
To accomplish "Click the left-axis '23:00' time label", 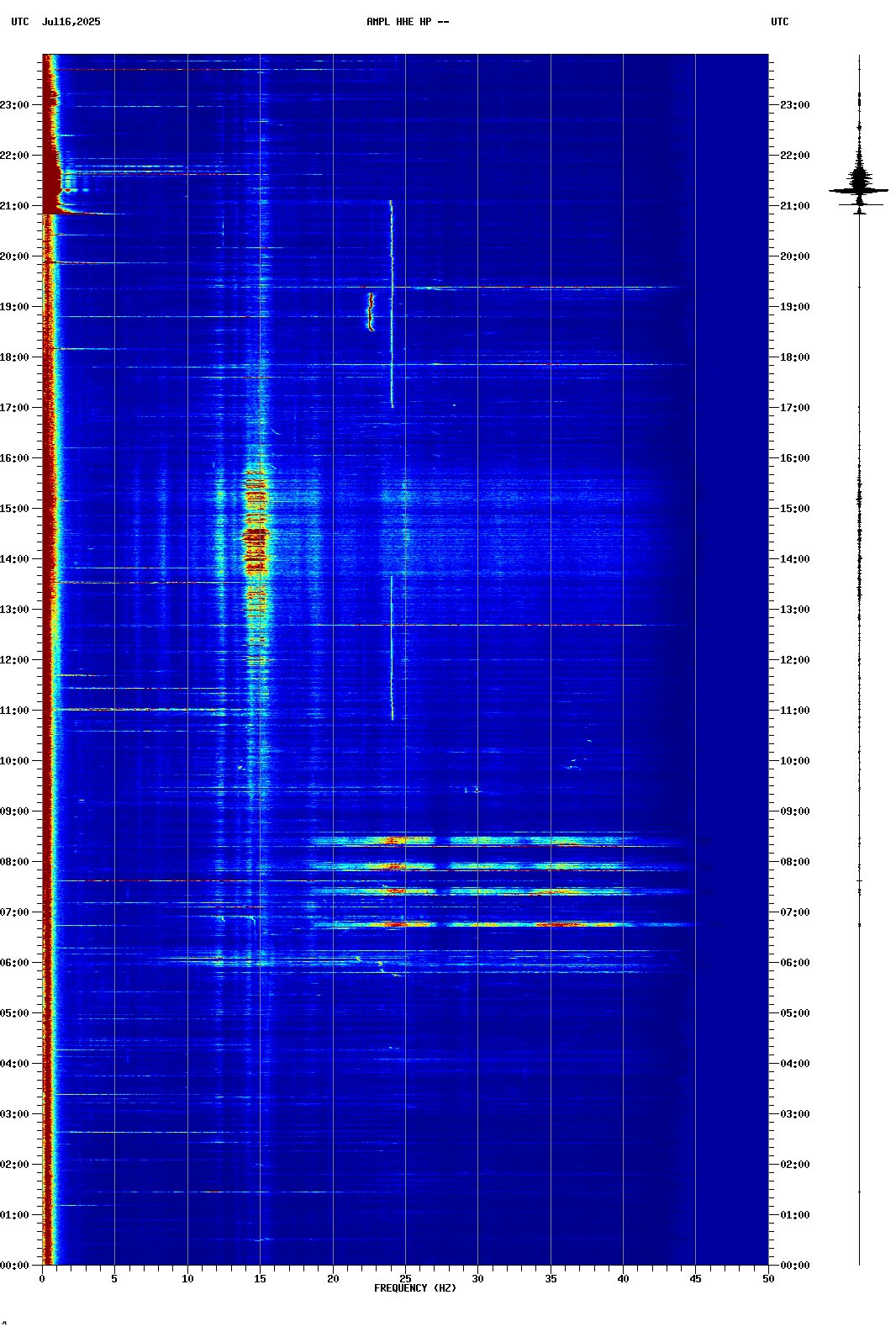I will click(14, 105).
